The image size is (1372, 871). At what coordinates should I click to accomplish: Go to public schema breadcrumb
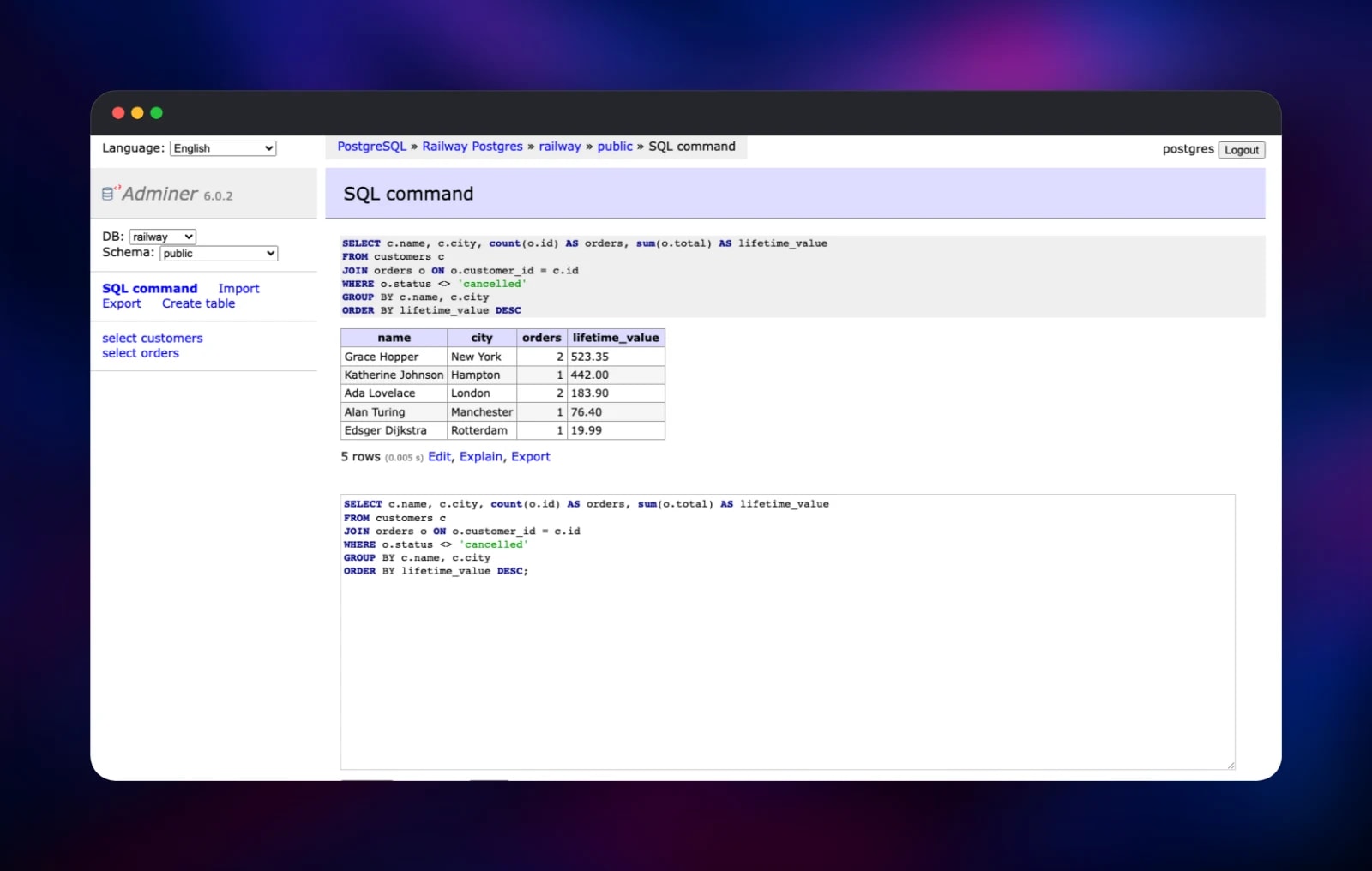pos(615,147)
